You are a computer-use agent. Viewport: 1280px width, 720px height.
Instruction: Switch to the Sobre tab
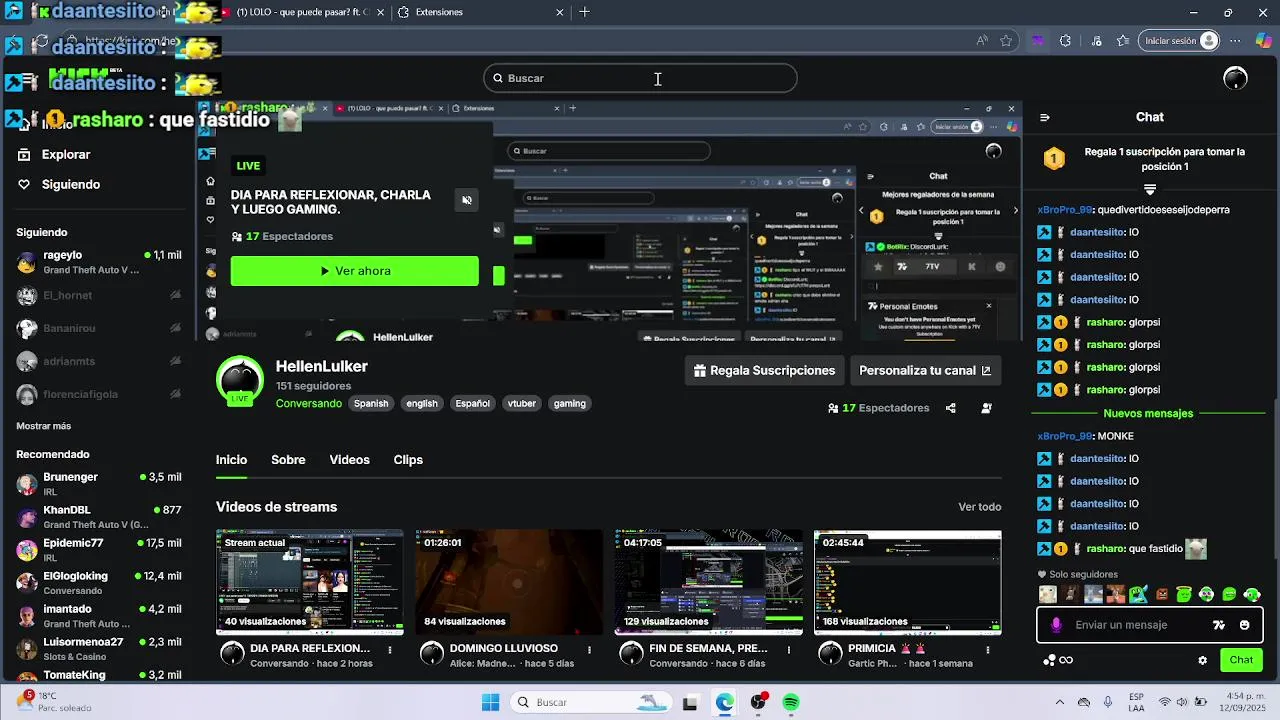click(288, 460)
